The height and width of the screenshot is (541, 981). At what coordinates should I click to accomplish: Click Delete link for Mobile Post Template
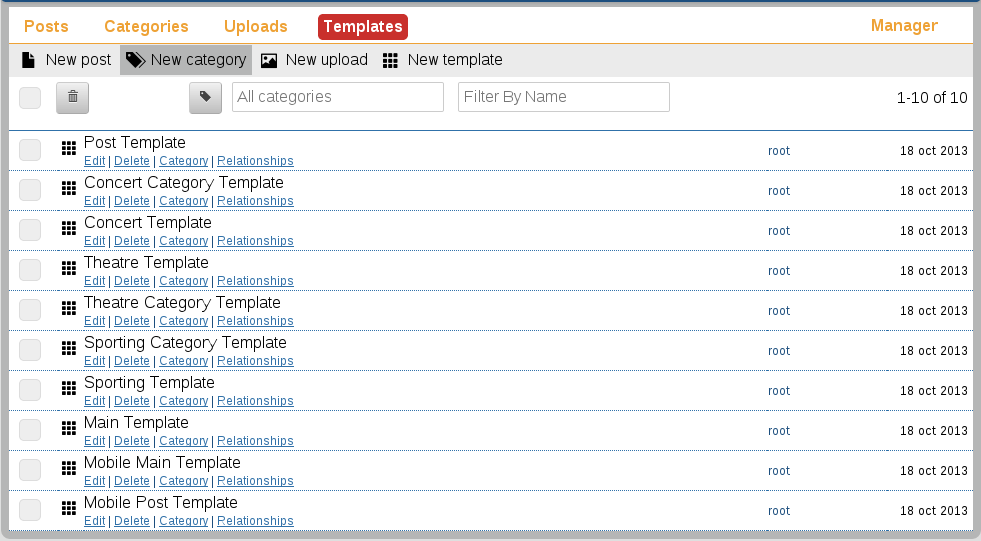[132, 521]
